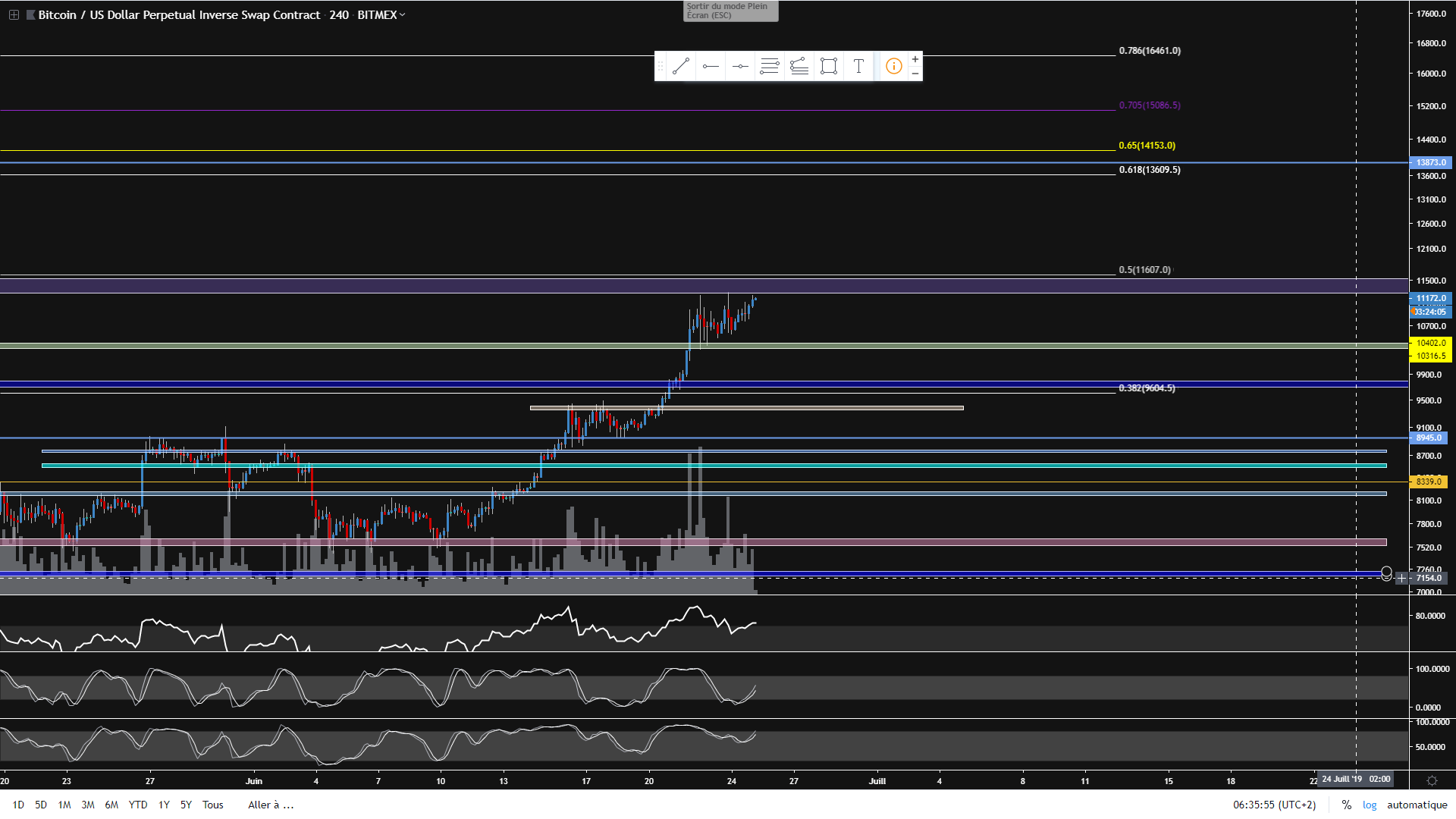Click plus to add favorite toolbar item

click(x=915, y=59)
